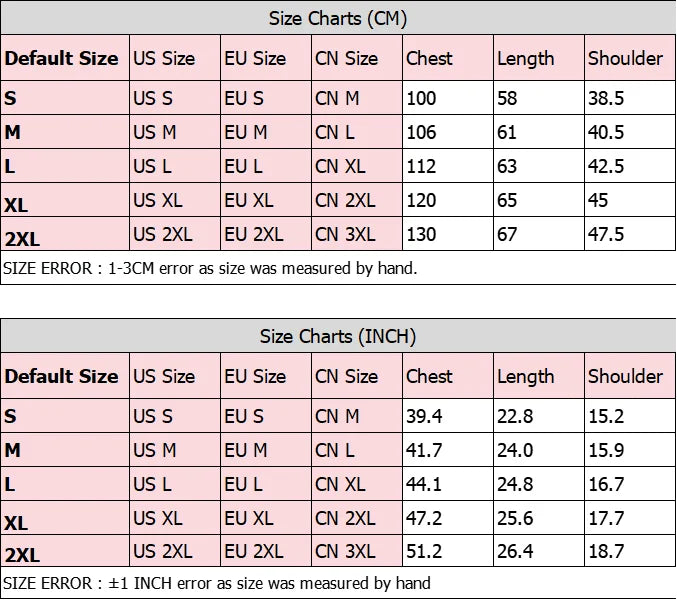Viewport: 677px width, 600px height.
Task: Click the 'Size Charts (CM)' title
Action: (338, 18)
